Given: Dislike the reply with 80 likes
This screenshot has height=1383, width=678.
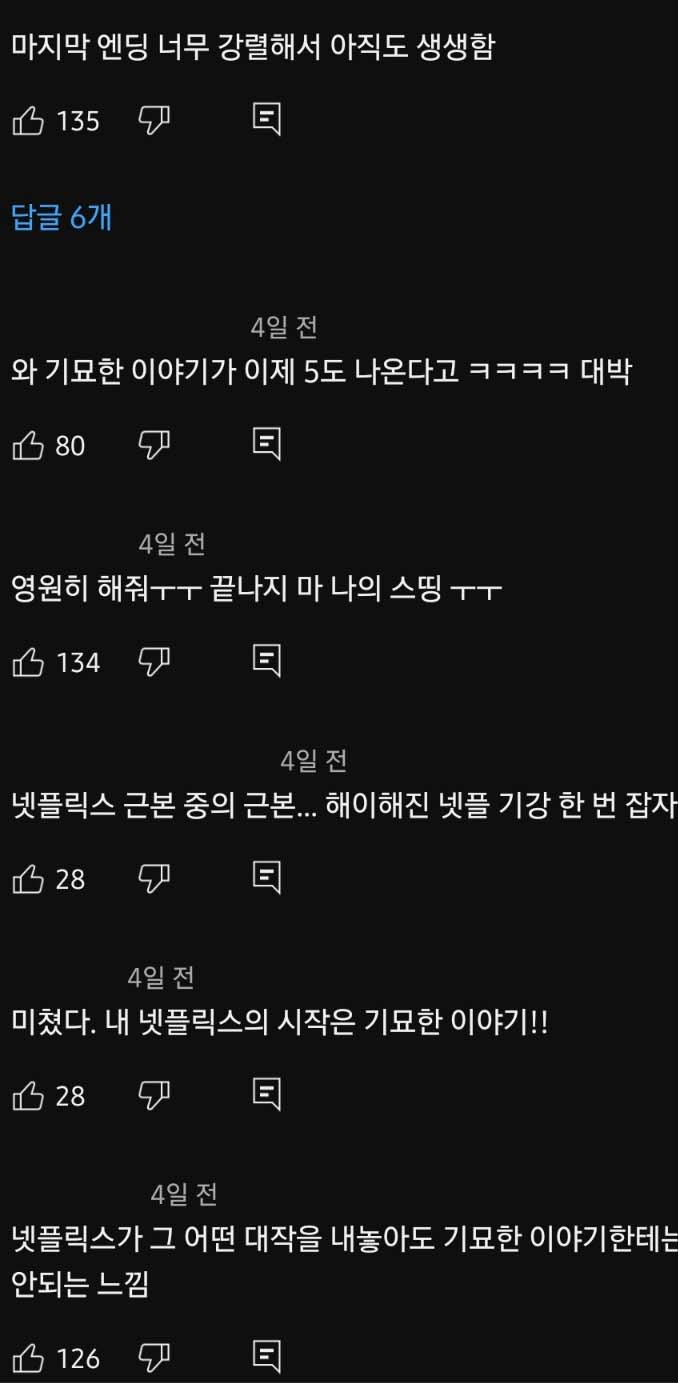Looking at the screenshot, I should [x=153, y=446].
